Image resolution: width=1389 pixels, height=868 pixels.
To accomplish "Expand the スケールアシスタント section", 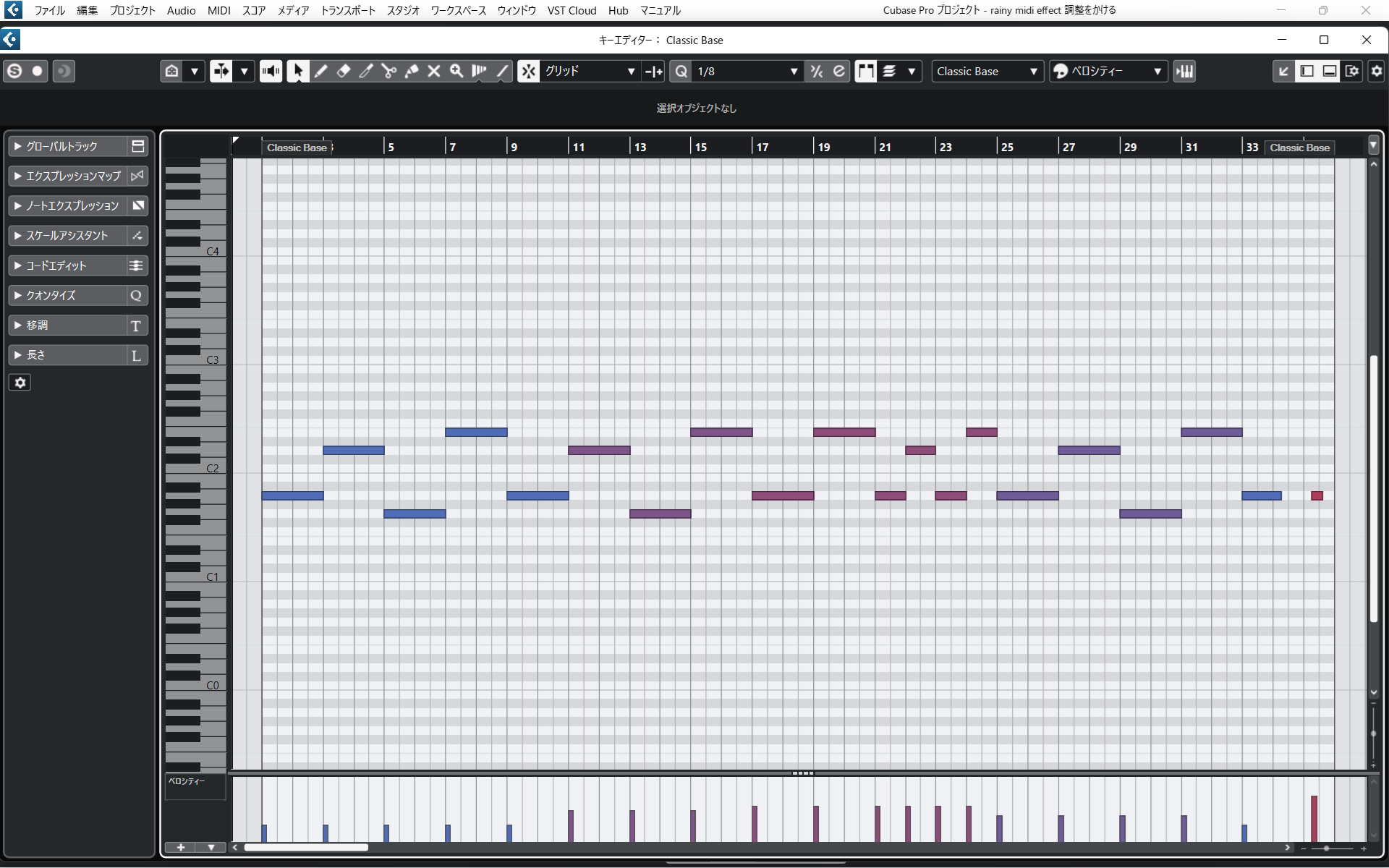I will [78, 236].
